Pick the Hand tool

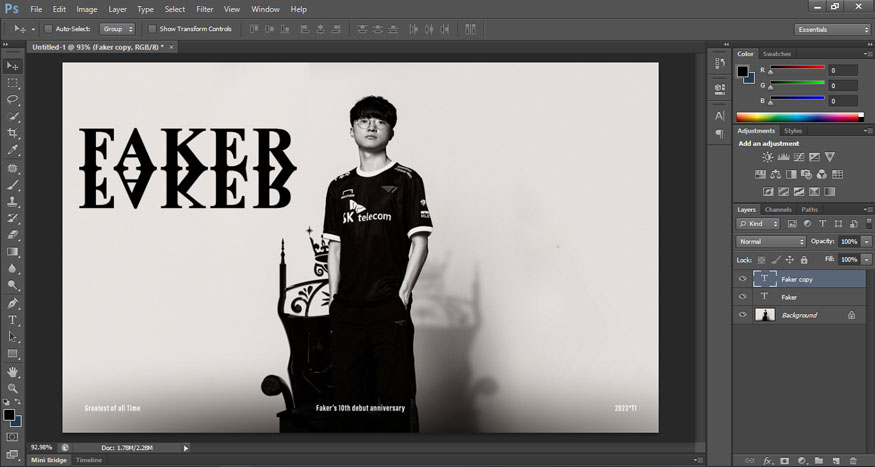[12, 372]
